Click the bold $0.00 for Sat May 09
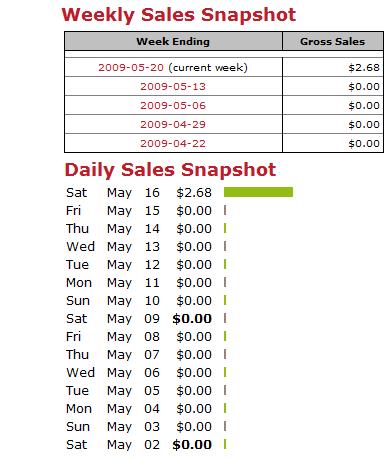The image size is (388, 461). tap(192, 319)
